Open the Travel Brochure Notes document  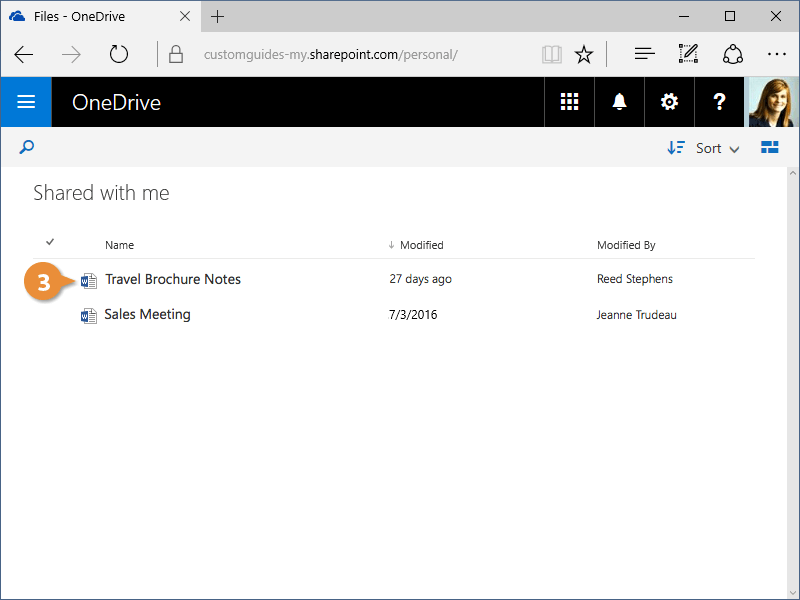[173, 279]
